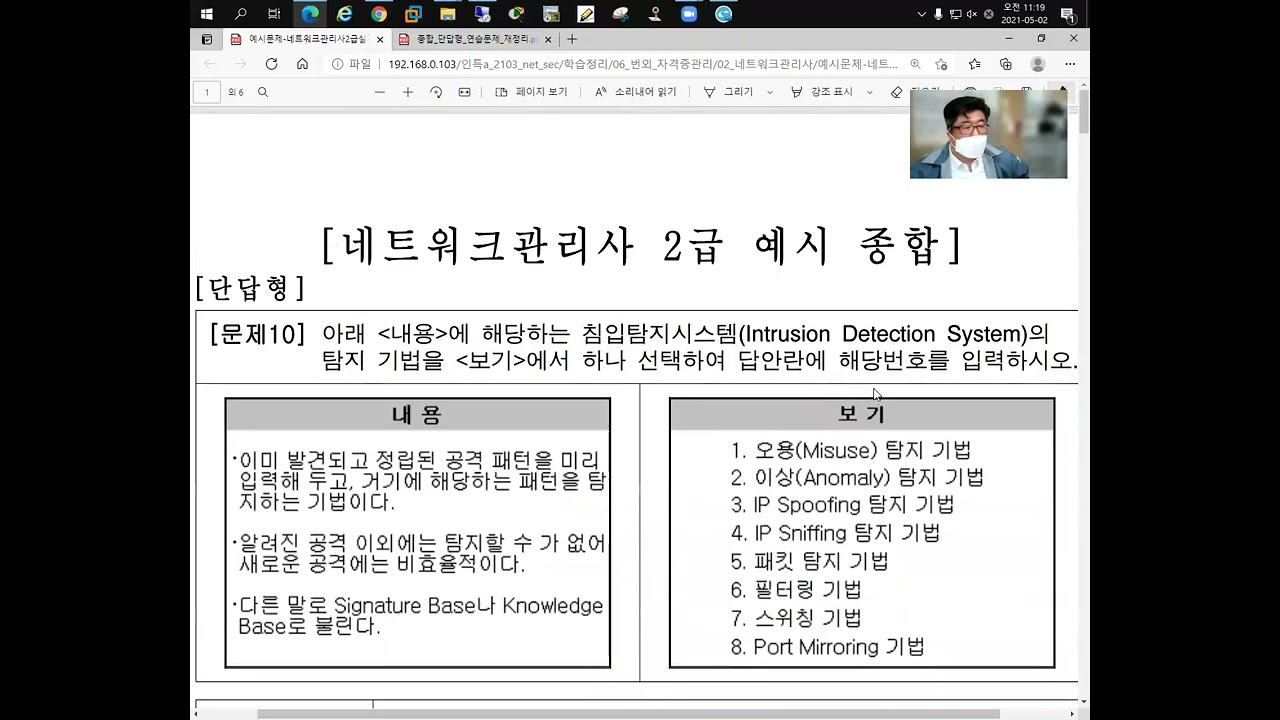Go to the browser home page
Image resolution: width=1280 pixels, height=720 pixels.
click(x=302, y=64)
